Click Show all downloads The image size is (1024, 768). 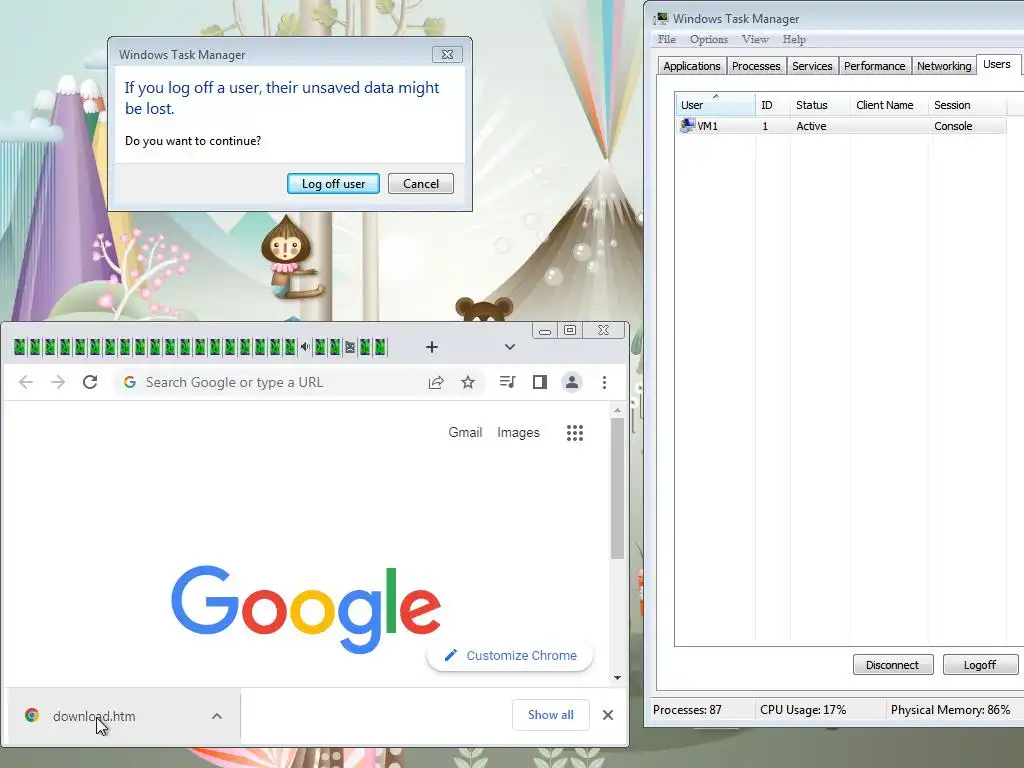[x=551, y=714]
